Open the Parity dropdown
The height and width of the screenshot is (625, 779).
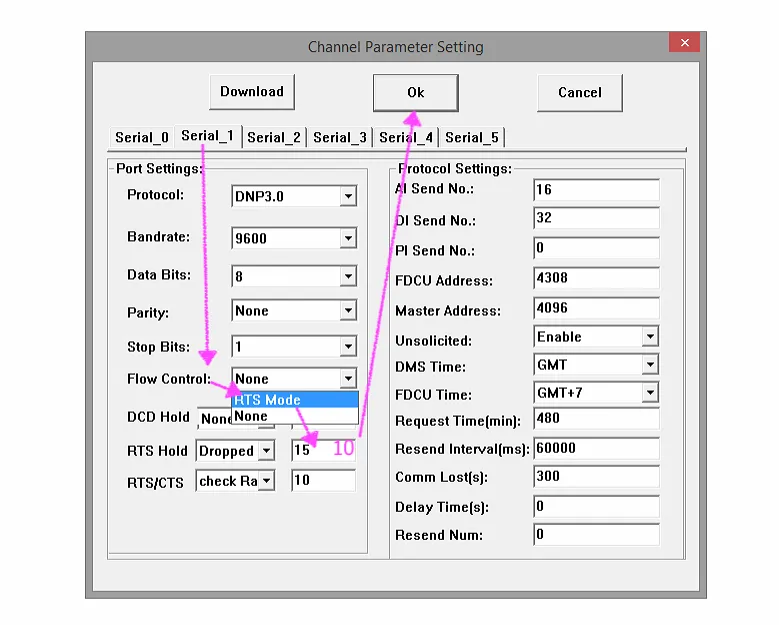click(348, 311)
